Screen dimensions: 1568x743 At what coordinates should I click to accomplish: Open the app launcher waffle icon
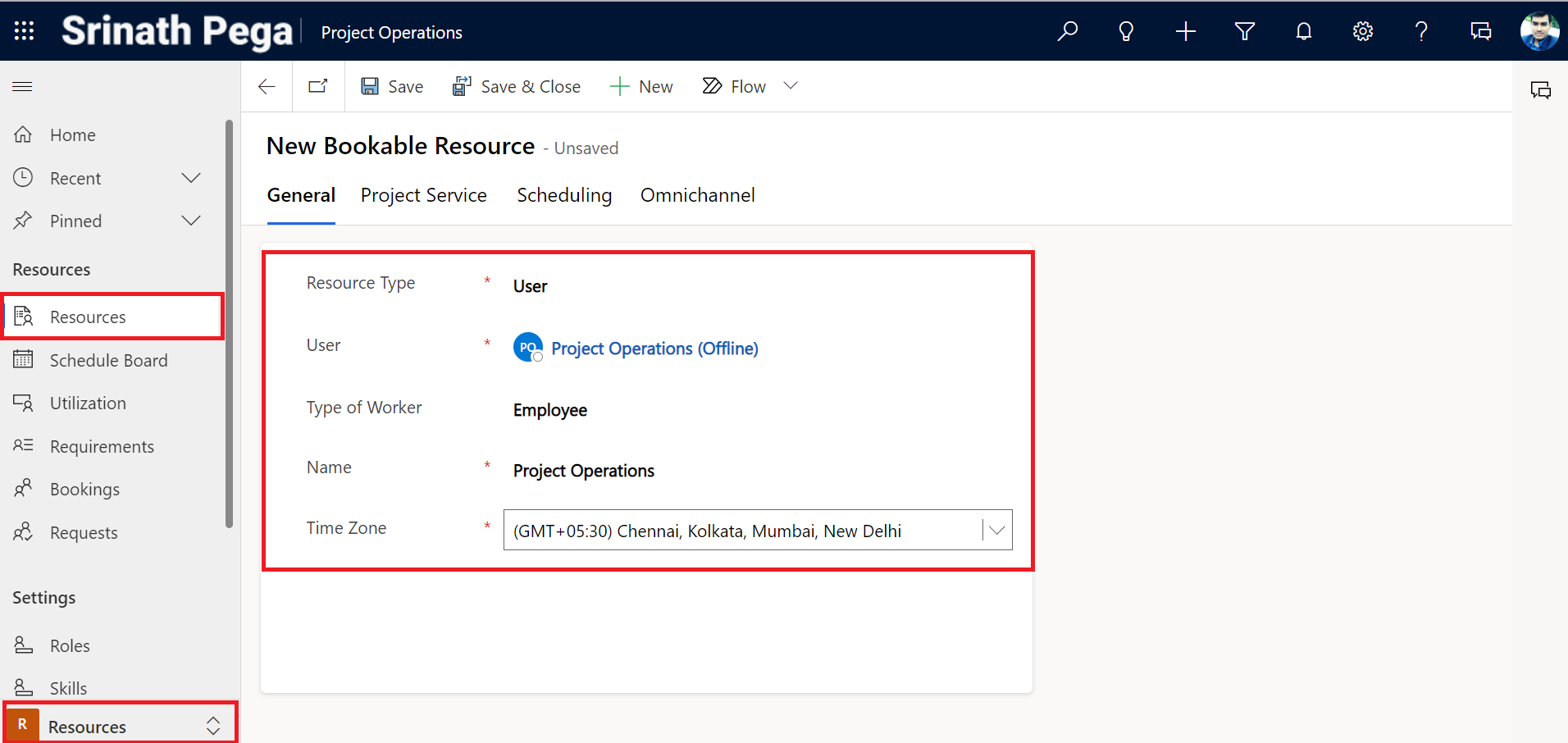[x=25, y=31]
